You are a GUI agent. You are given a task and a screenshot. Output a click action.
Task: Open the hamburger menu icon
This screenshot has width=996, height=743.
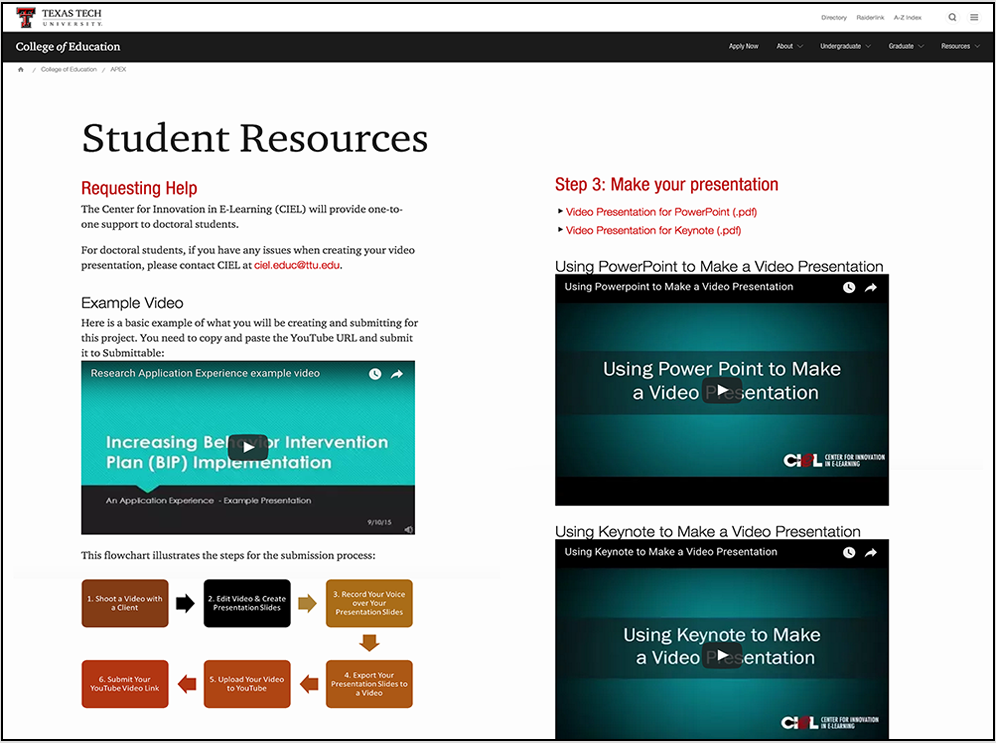point(974,17)
